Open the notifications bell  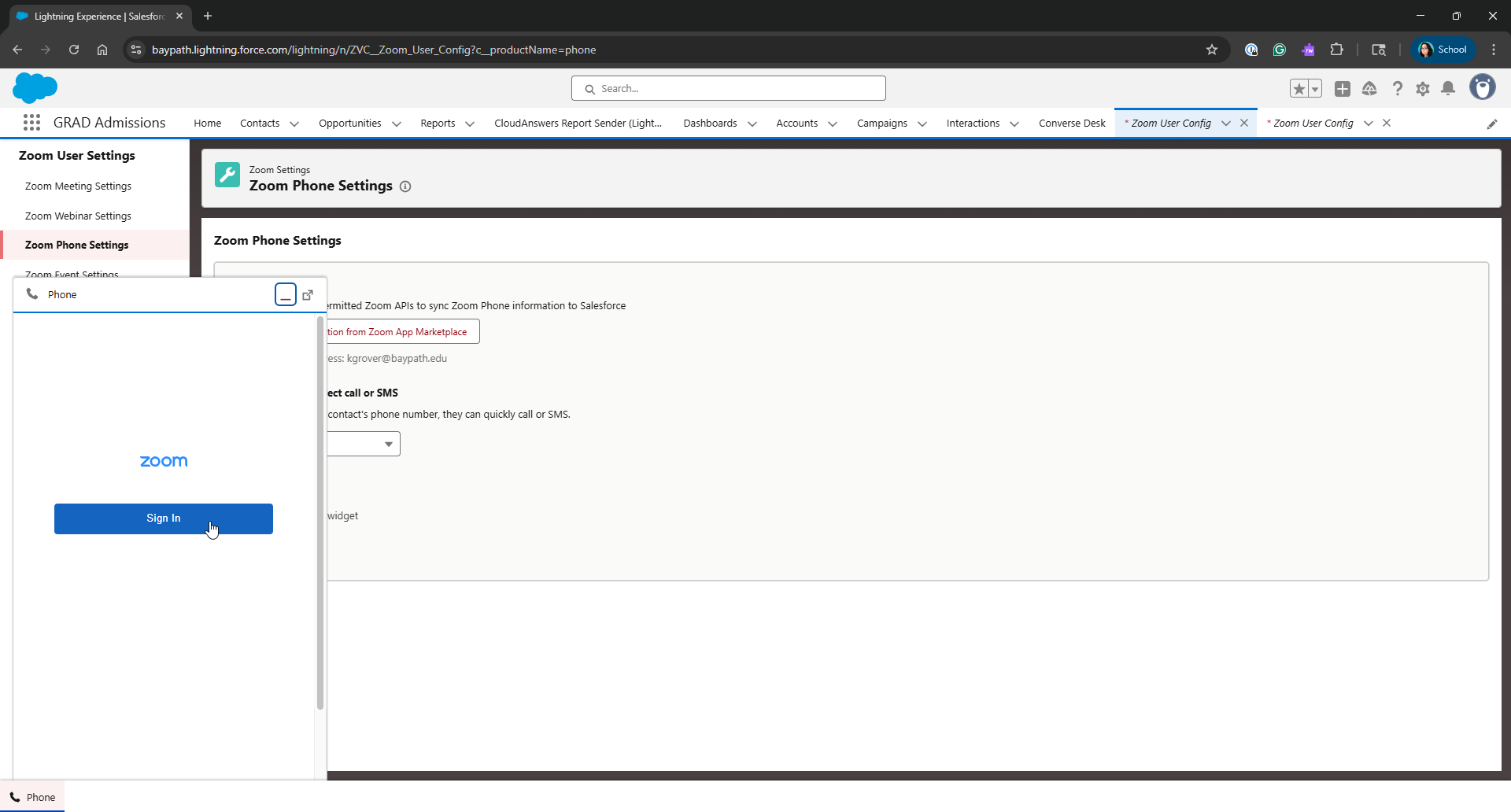pyautogui.click(x=1448, y=89)
